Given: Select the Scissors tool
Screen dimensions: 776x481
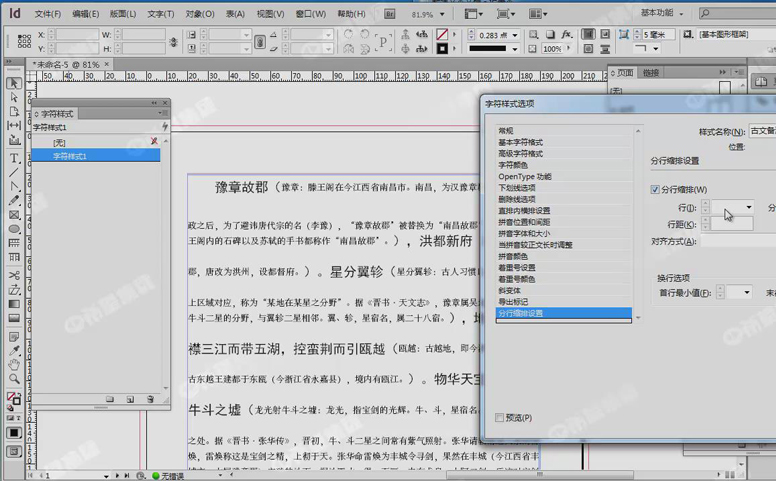Looking at the screenshot, I should (14, 275).
